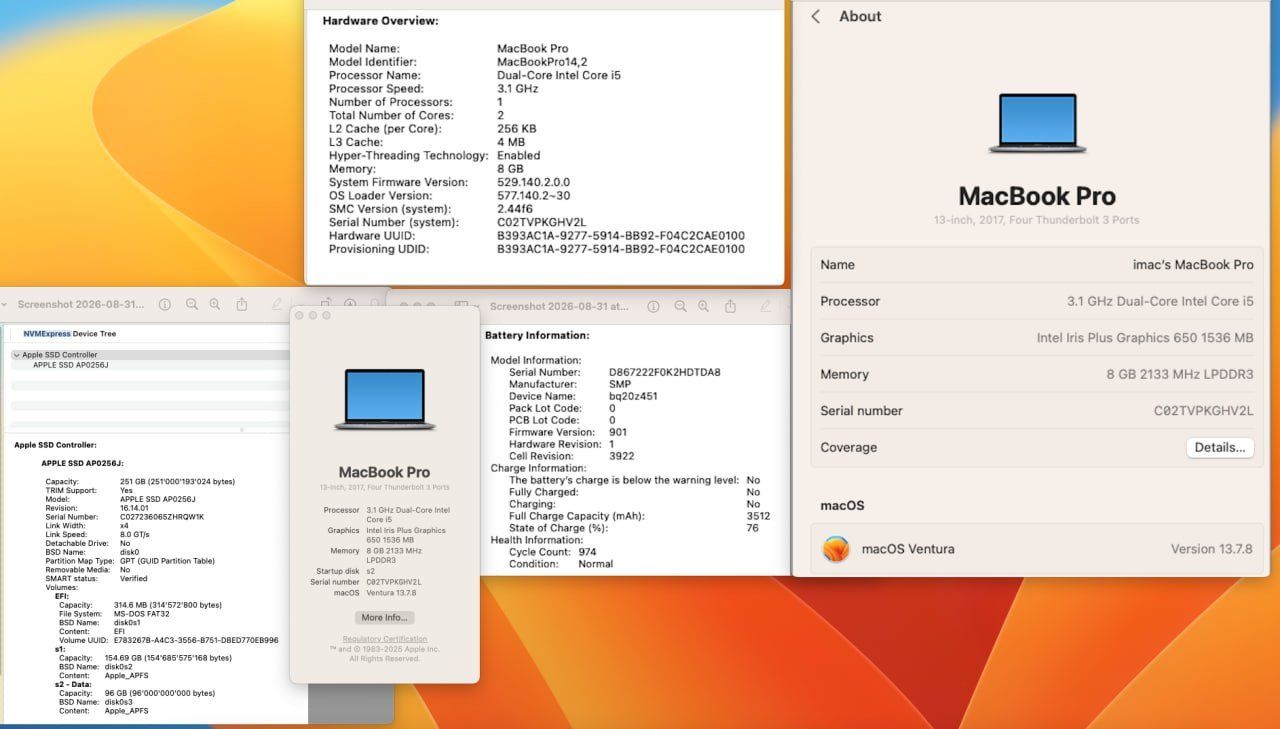Click the Serial number value C02TVPKGHV2L in About pane
Viewport: 1280px width, 729px height.
coord(1203,411)
